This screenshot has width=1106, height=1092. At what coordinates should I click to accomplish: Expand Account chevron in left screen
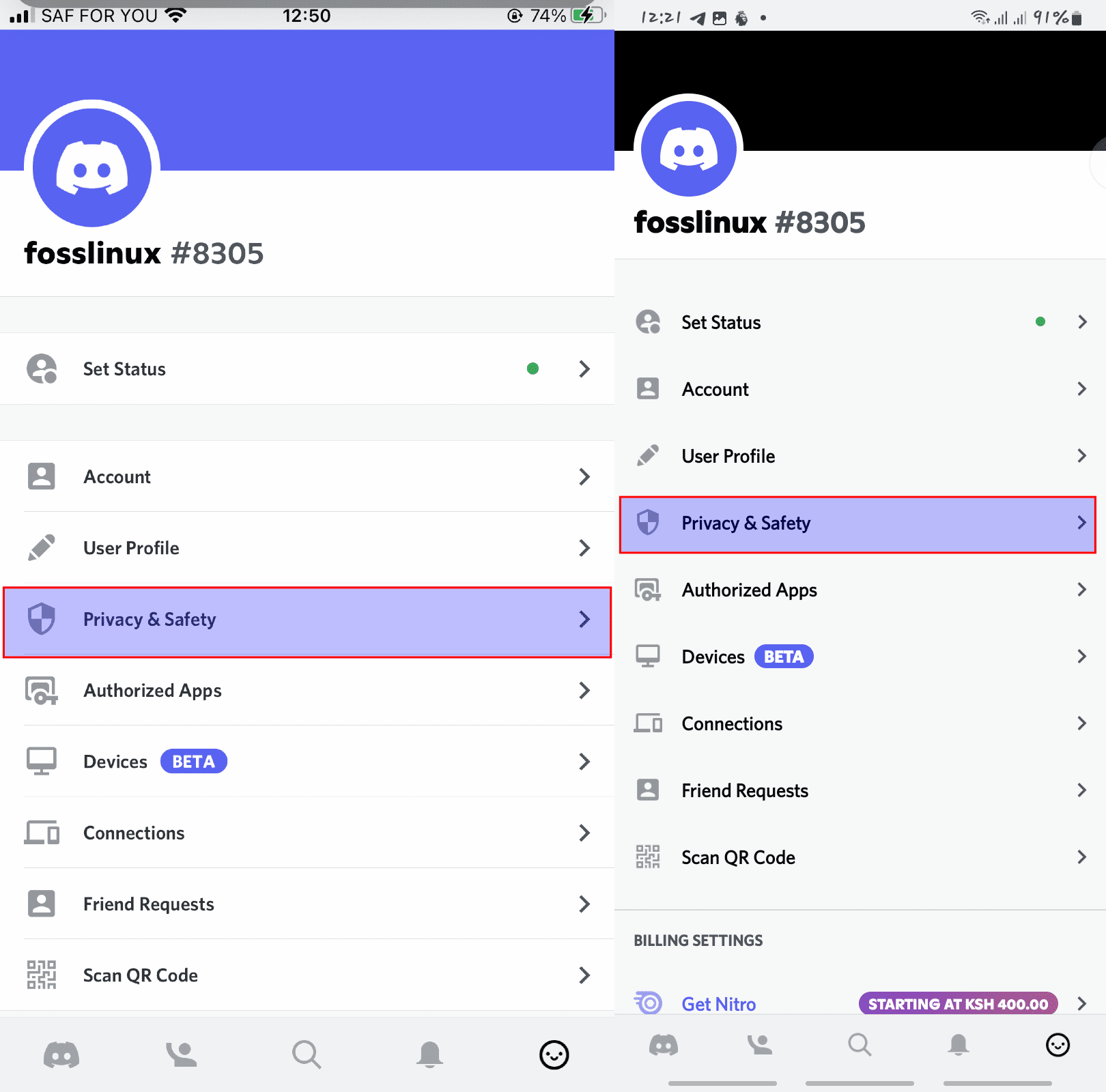click(584, 476)
